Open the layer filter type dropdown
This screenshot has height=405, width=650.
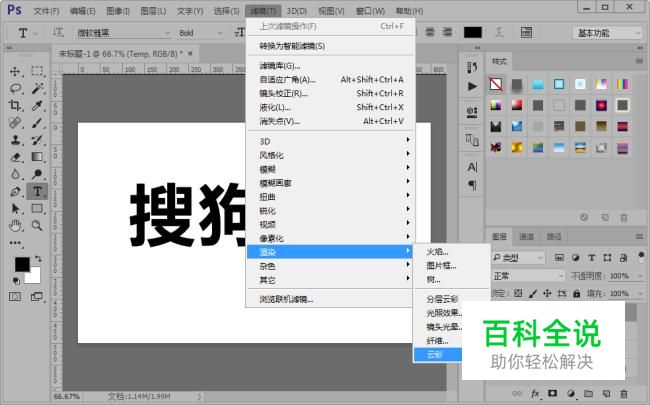pyautogui.click(x=518, y=258)
